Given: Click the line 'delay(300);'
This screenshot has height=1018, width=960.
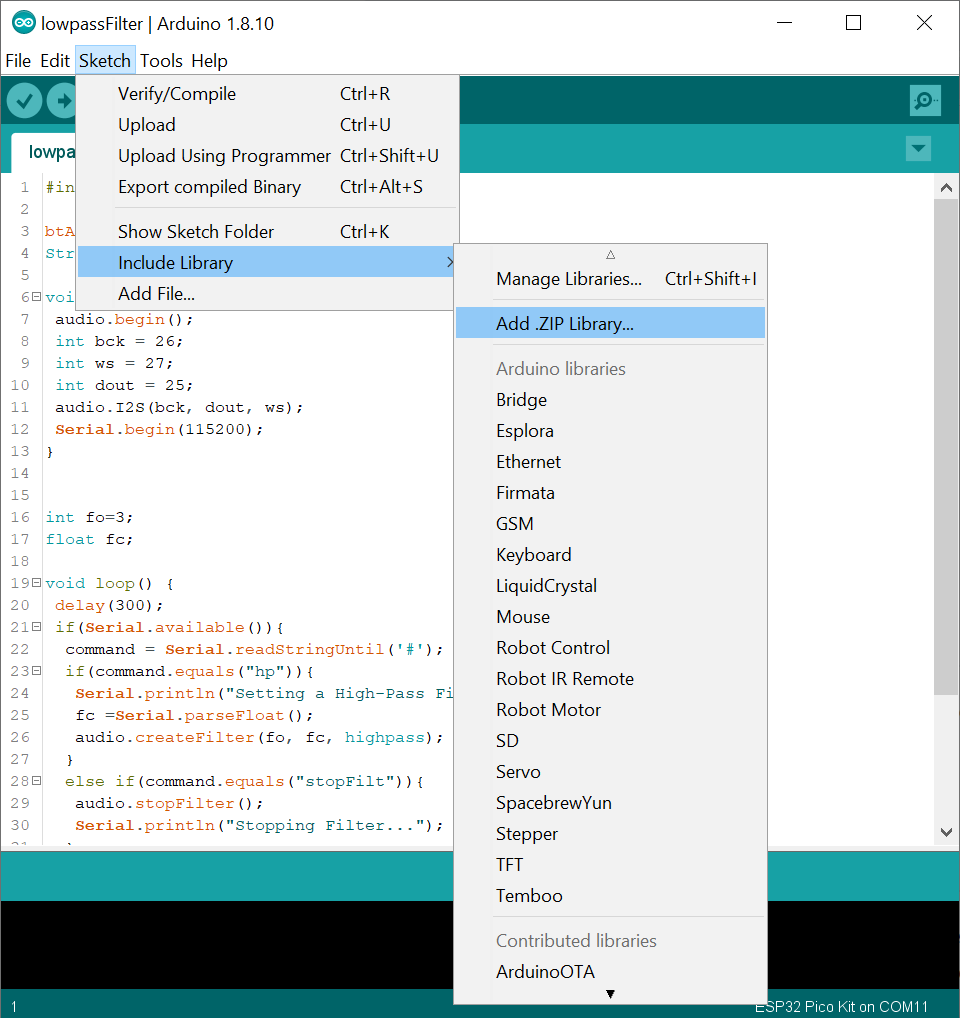Looking at the screenshot, I should tap(109, 606).
